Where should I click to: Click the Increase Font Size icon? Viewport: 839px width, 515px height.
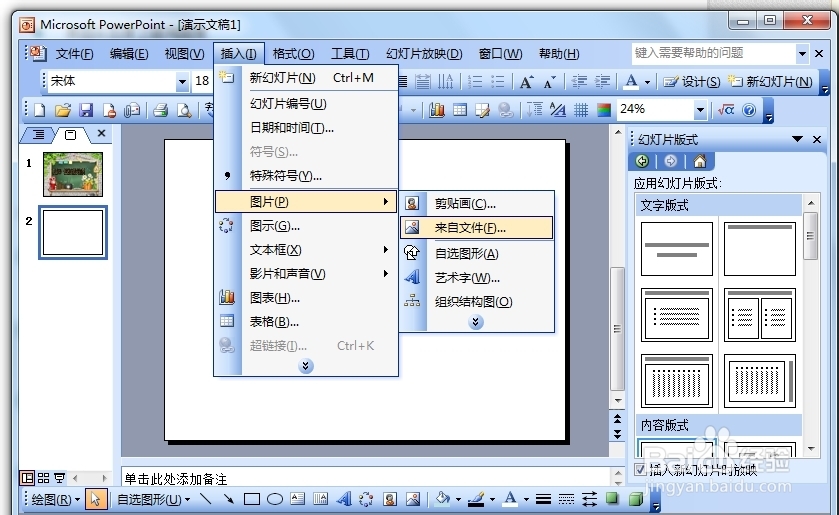pyautogui.click(x=527, y=82)
